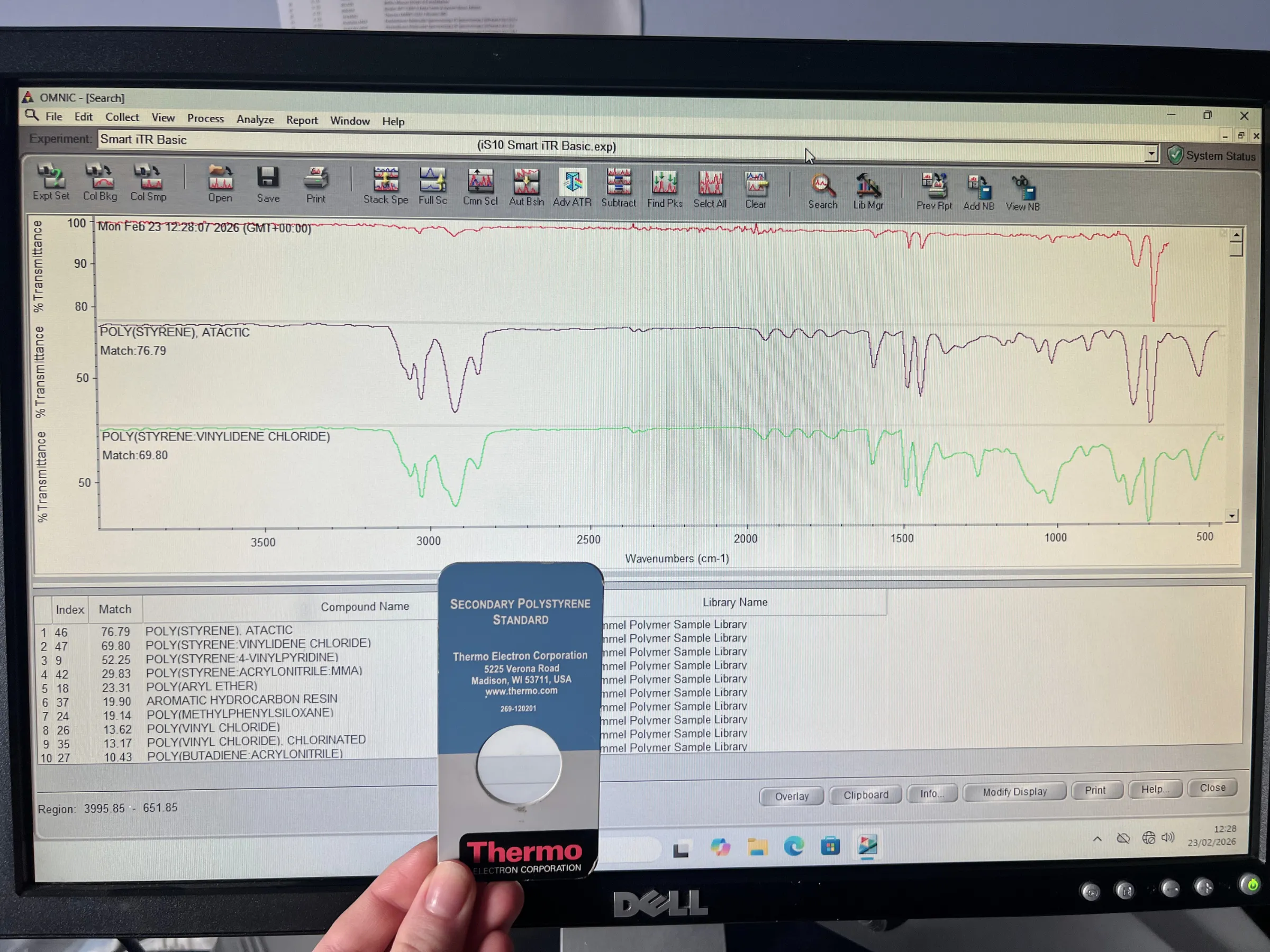This screenshot has width=1270, height=952.
Task: Click the Save floppy disk icon
Action: point(268,184)
